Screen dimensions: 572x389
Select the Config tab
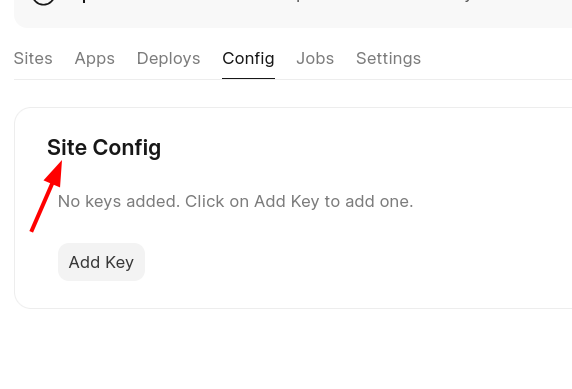pyautogui.click(x=248, y=58)
